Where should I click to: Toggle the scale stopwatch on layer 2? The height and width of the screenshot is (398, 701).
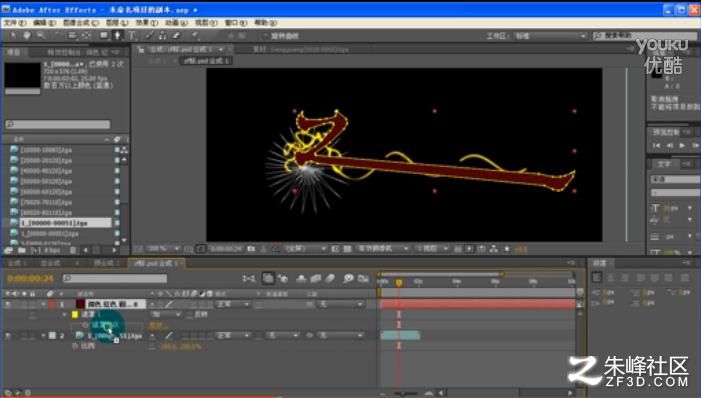[x=75, y=346]
